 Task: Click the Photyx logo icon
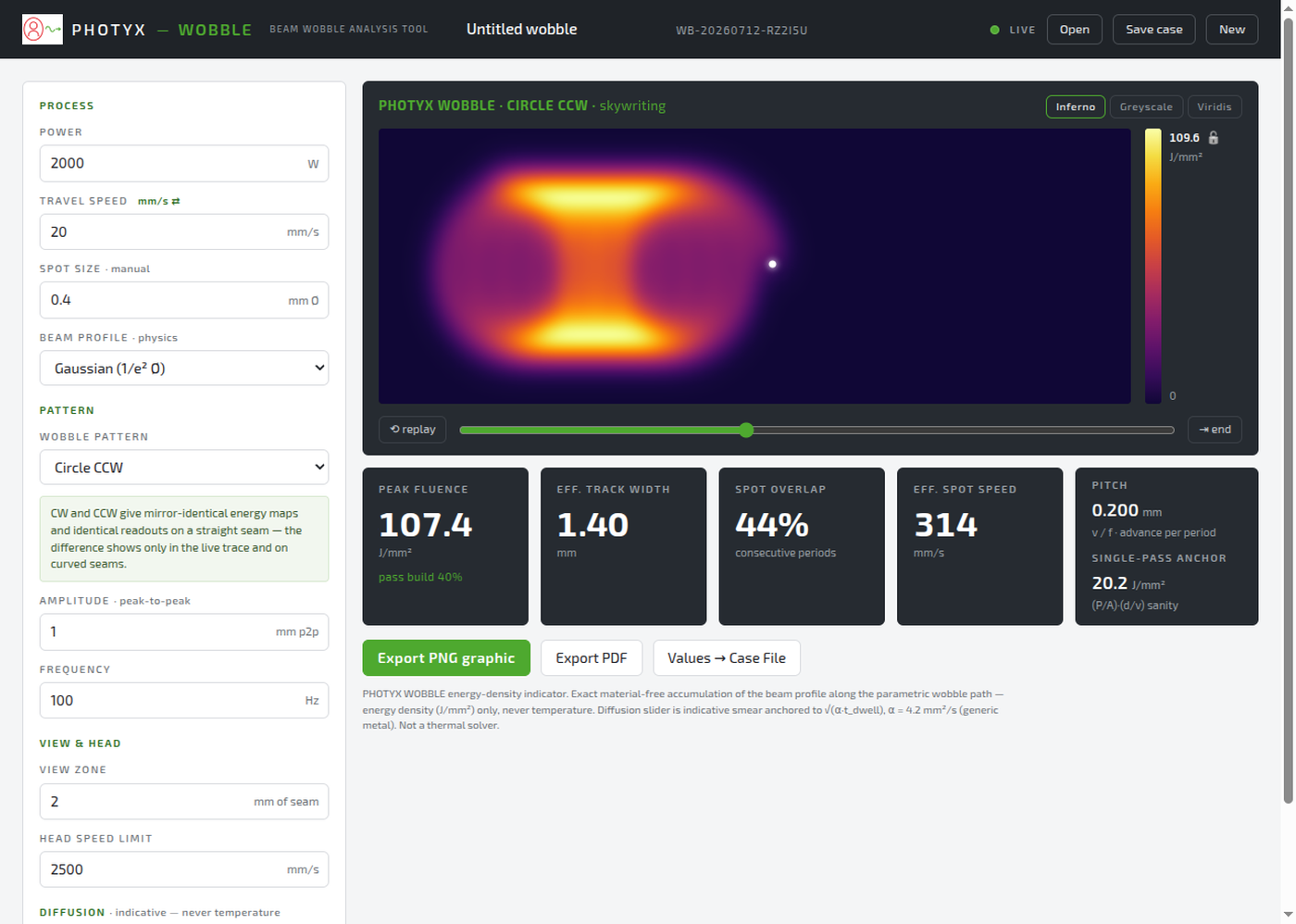coord(43,30)
